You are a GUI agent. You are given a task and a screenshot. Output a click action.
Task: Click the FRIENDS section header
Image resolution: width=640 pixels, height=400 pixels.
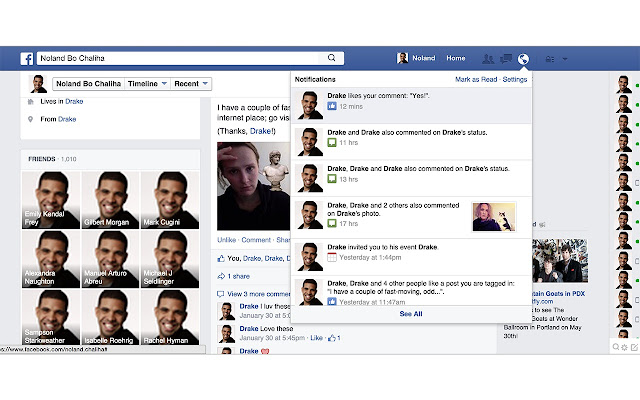42,159
